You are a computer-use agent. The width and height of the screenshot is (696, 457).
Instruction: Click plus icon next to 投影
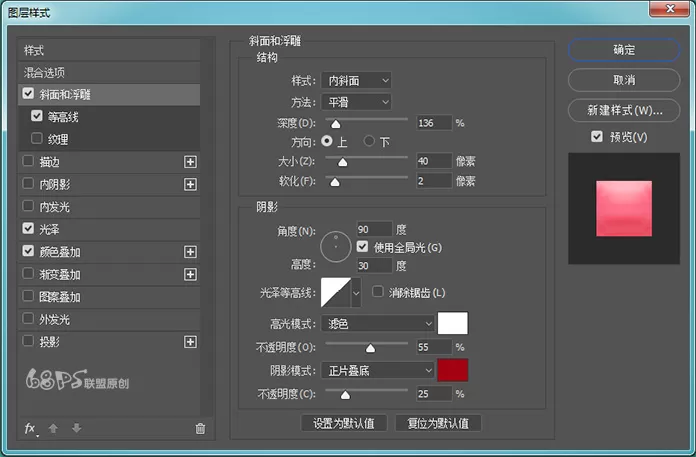190,342
